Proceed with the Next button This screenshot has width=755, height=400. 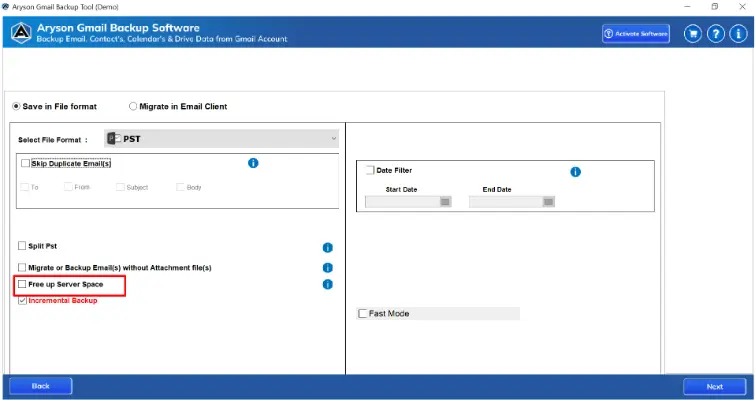tap(715, 387)
